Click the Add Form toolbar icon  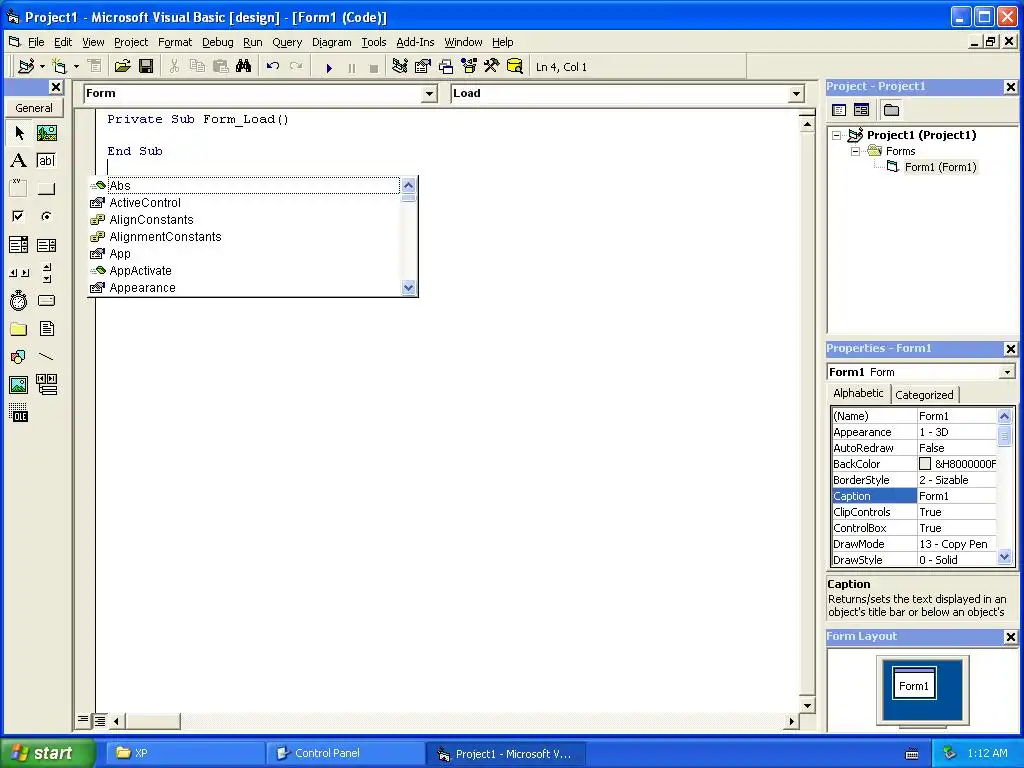tap(59, 67)
